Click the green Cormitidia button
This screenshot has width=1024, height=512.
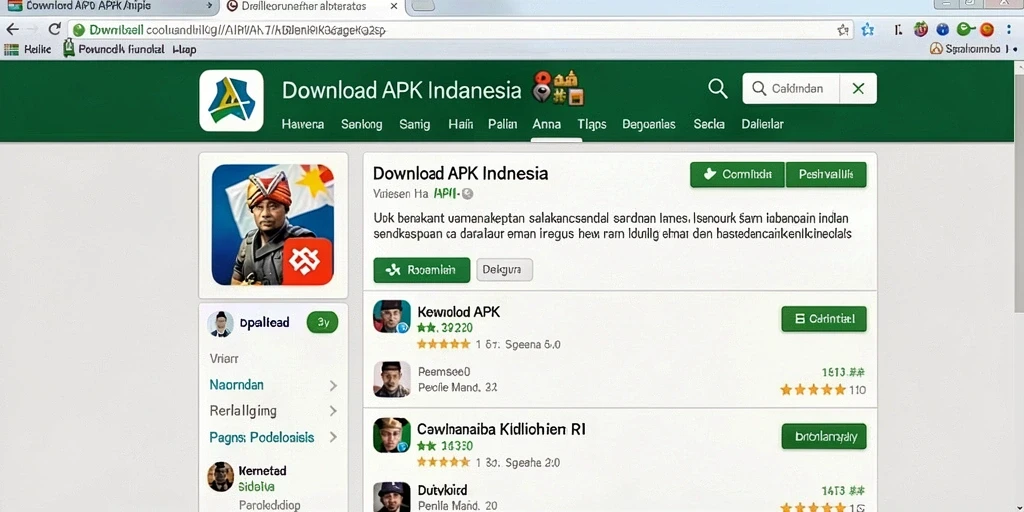tap(737, 174)
